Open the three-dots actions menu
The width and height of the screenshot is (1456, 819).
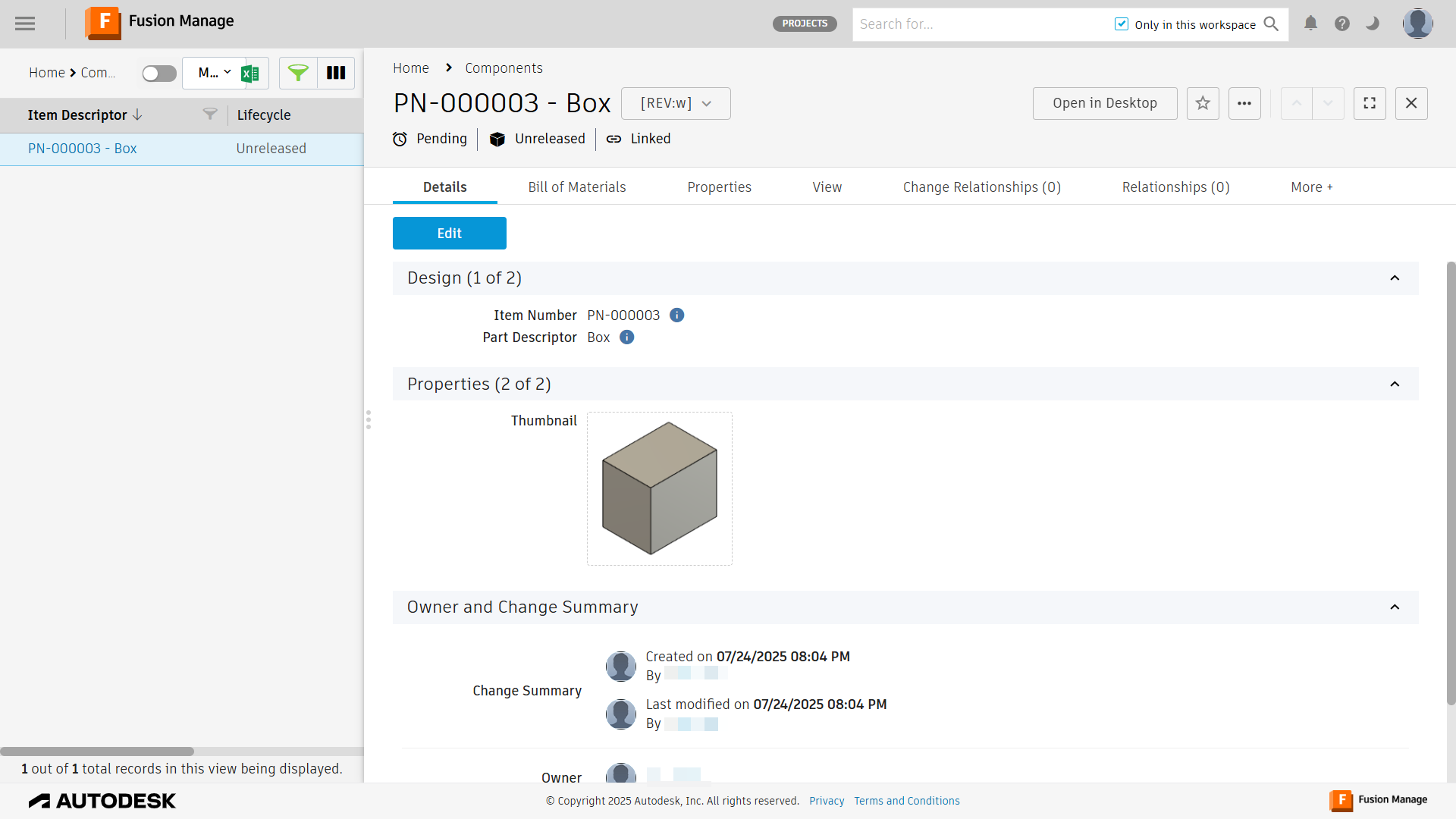point(1244,103)
